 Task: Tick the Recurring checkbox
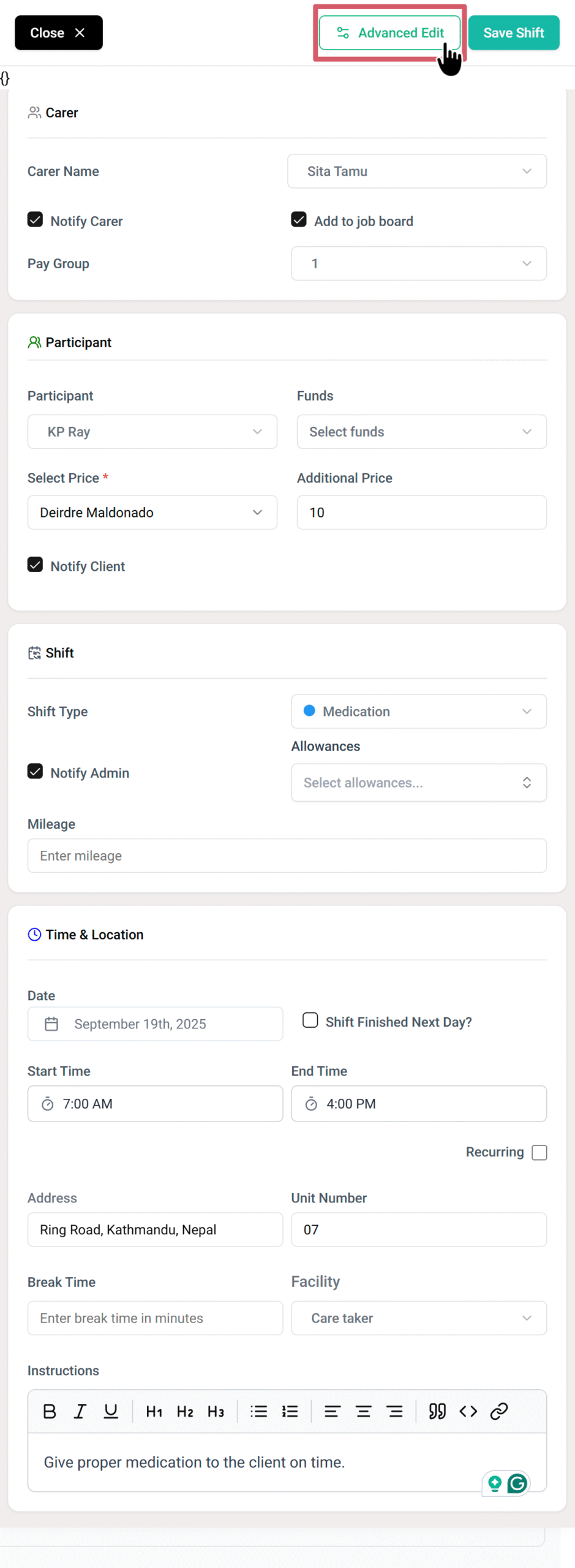point(539,1152)
